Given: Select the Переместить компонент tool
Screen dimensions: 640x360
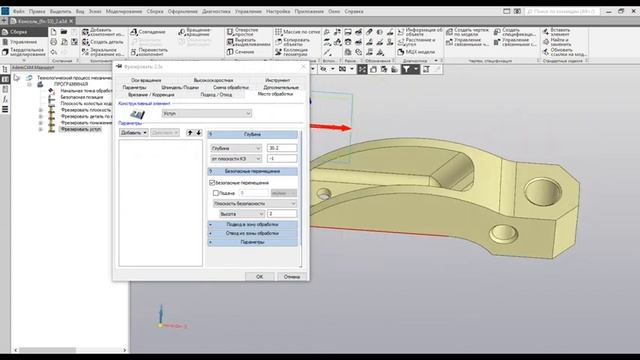Looking at the screenshot, I should coord(149,52).
